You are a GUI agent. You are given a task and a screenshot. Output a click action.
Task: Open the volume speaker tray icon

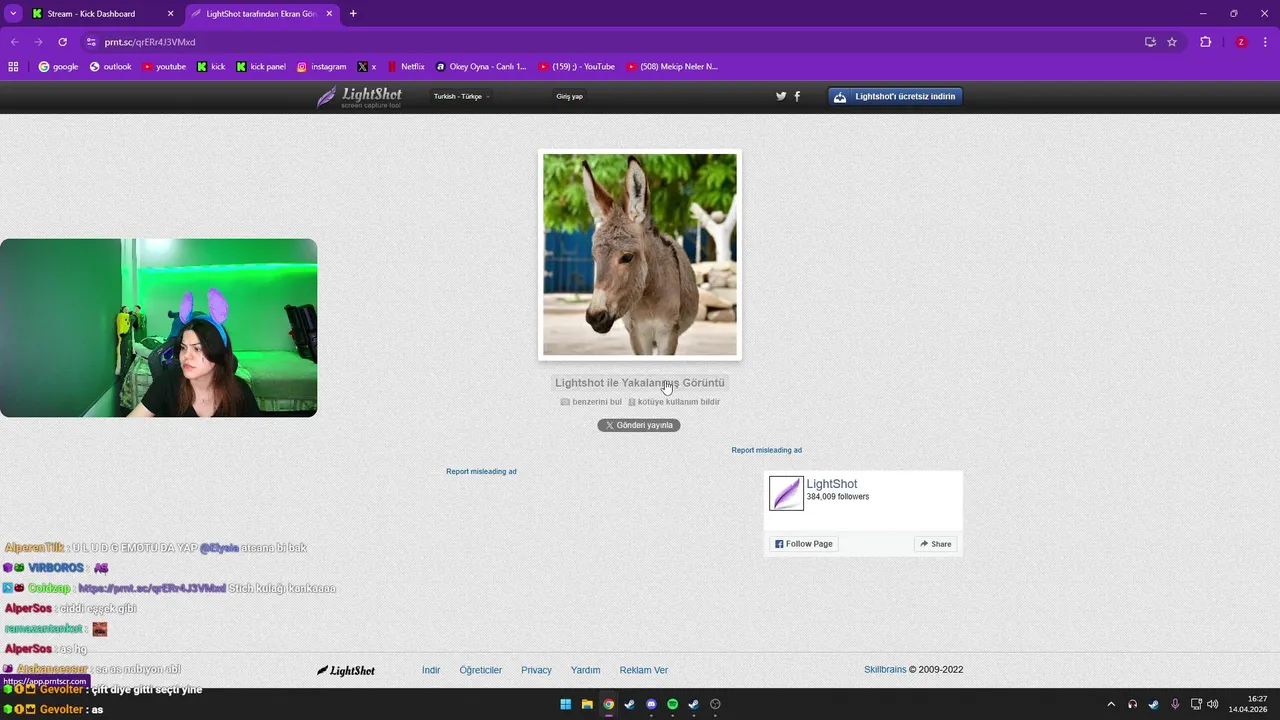pyautogui.click(x=1213, y=704)
